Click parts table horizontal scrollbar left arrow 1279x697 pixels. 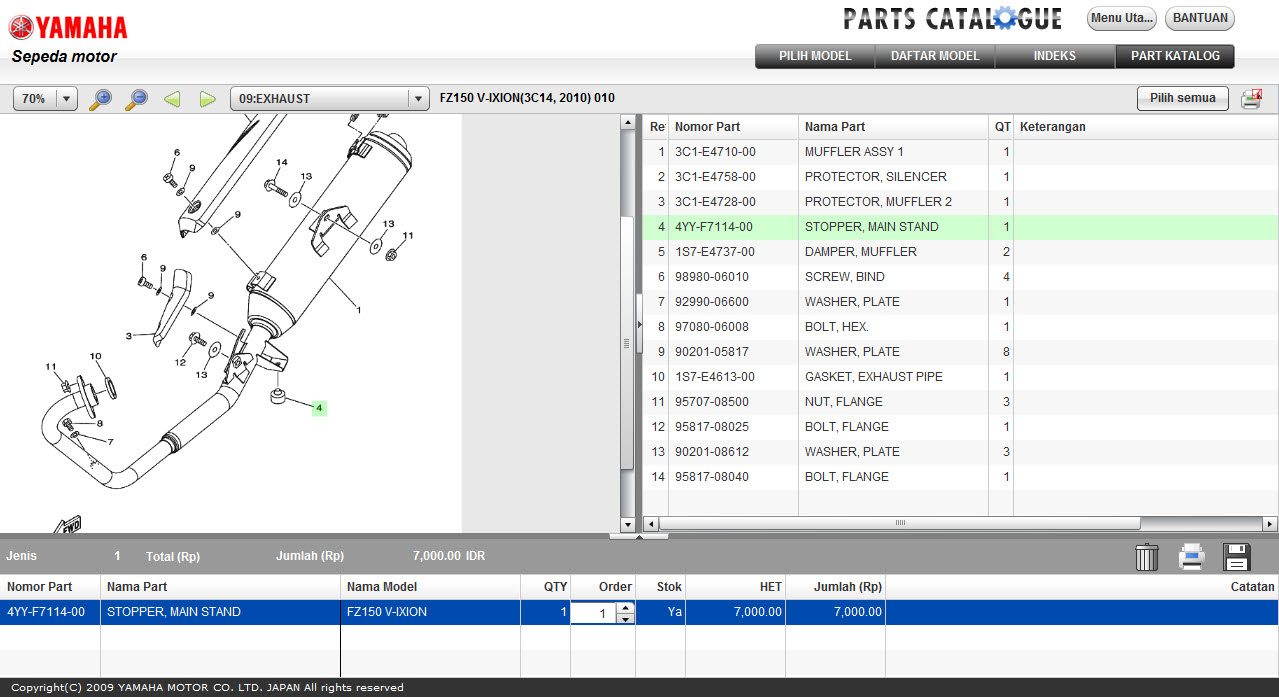pos(650,523)
